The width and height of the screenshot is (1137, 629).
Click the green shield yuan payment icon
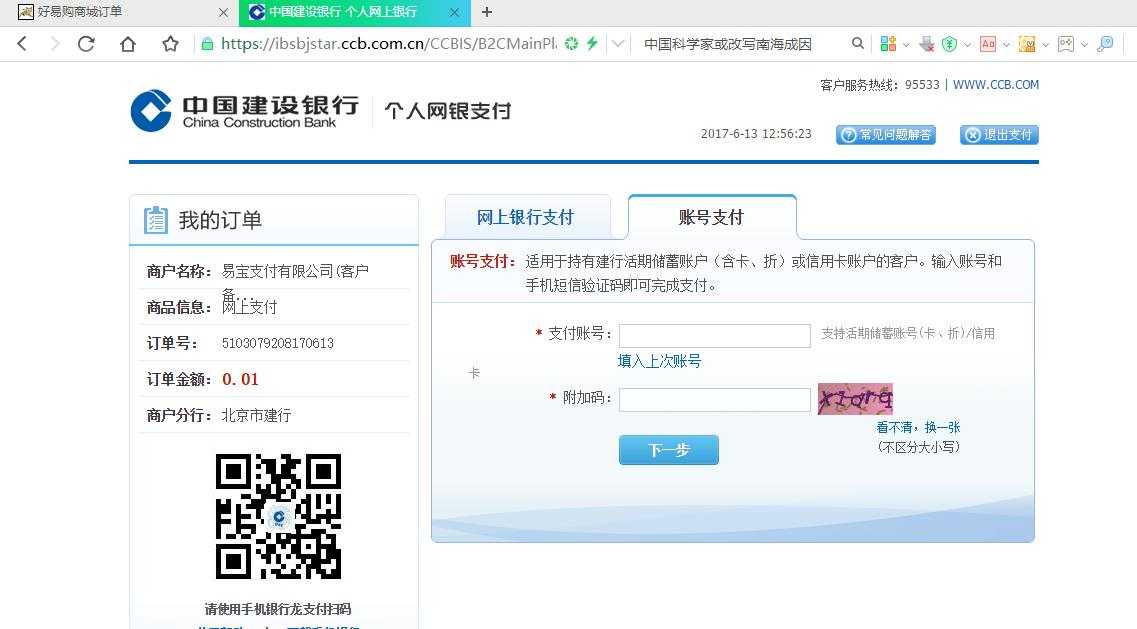click(948, 44)
